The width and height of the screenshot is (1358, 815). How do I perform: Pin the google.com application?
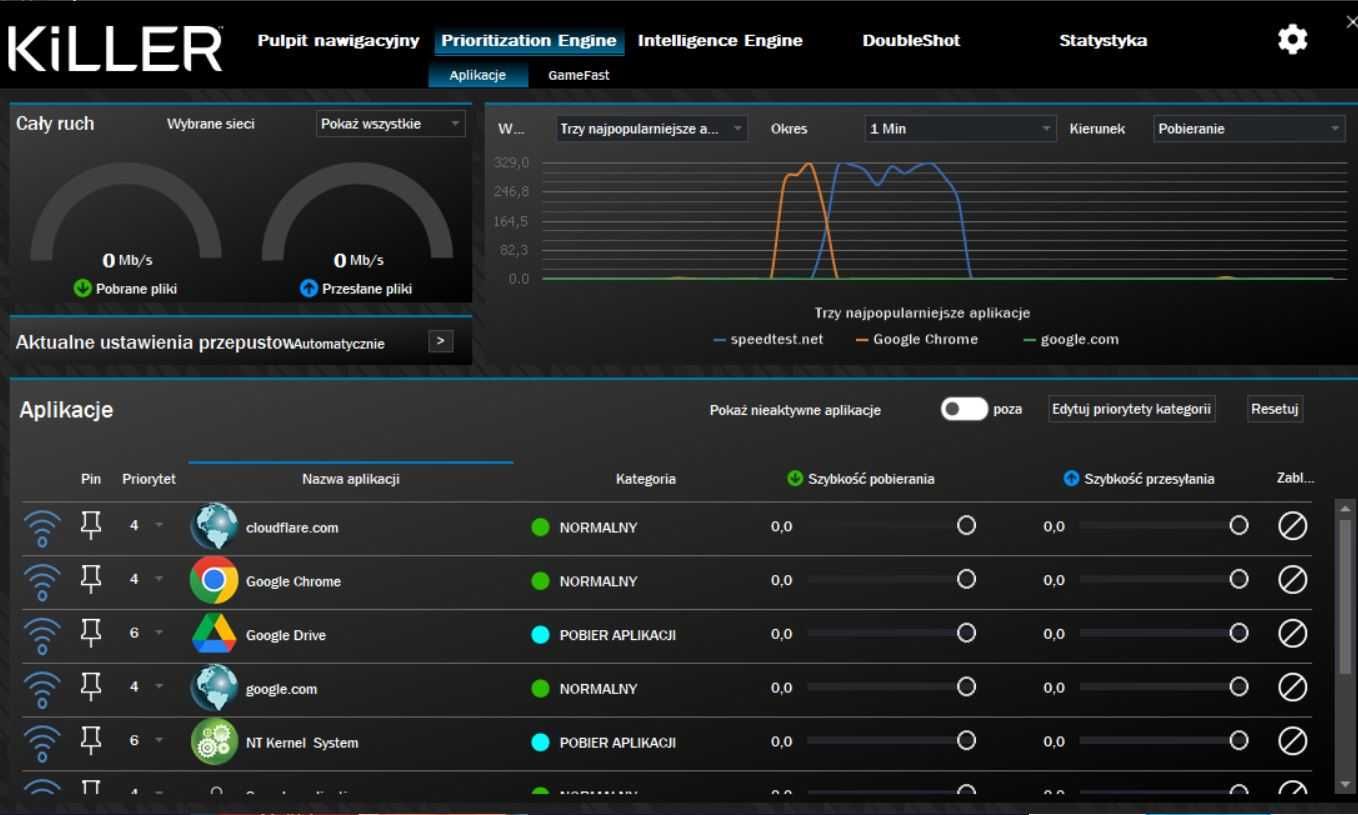coord(91,688)
